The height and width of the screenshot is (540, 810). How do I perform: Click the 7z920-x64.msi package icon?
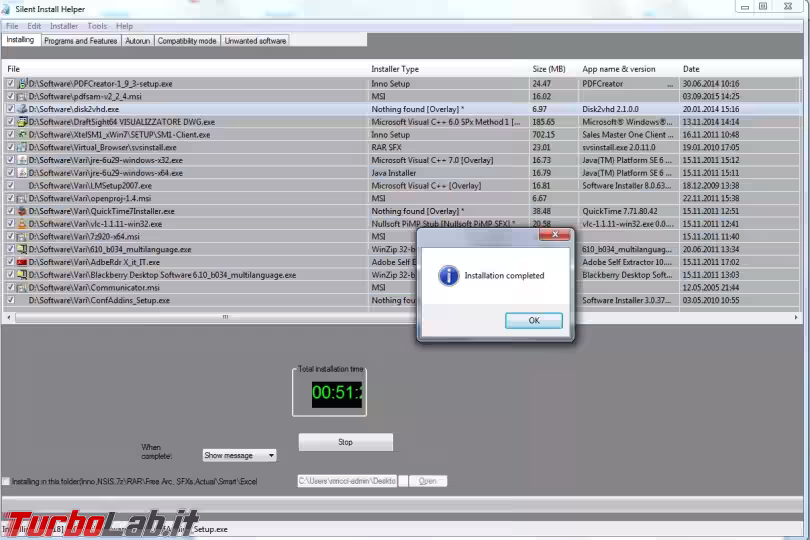[22, 237]
